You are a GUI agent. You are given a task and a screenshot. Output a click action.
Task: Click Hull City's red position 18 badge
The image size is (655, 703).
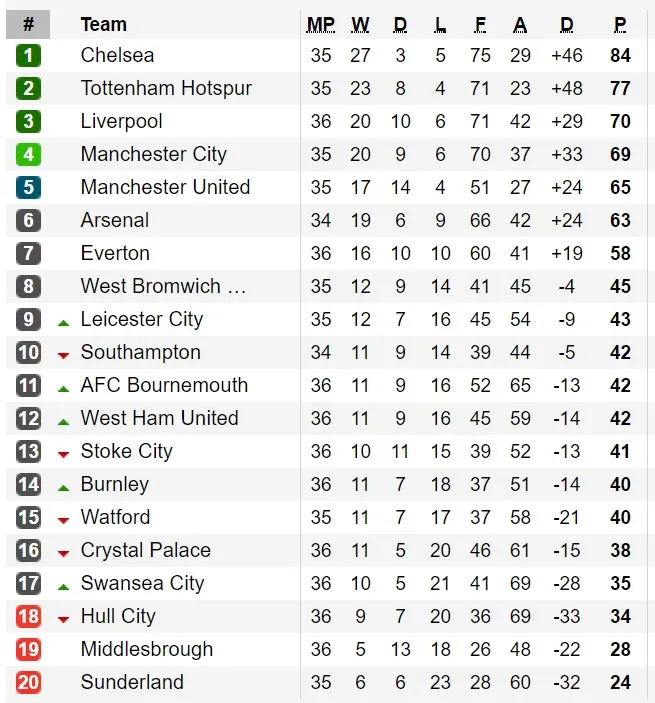tap(28, 616)
